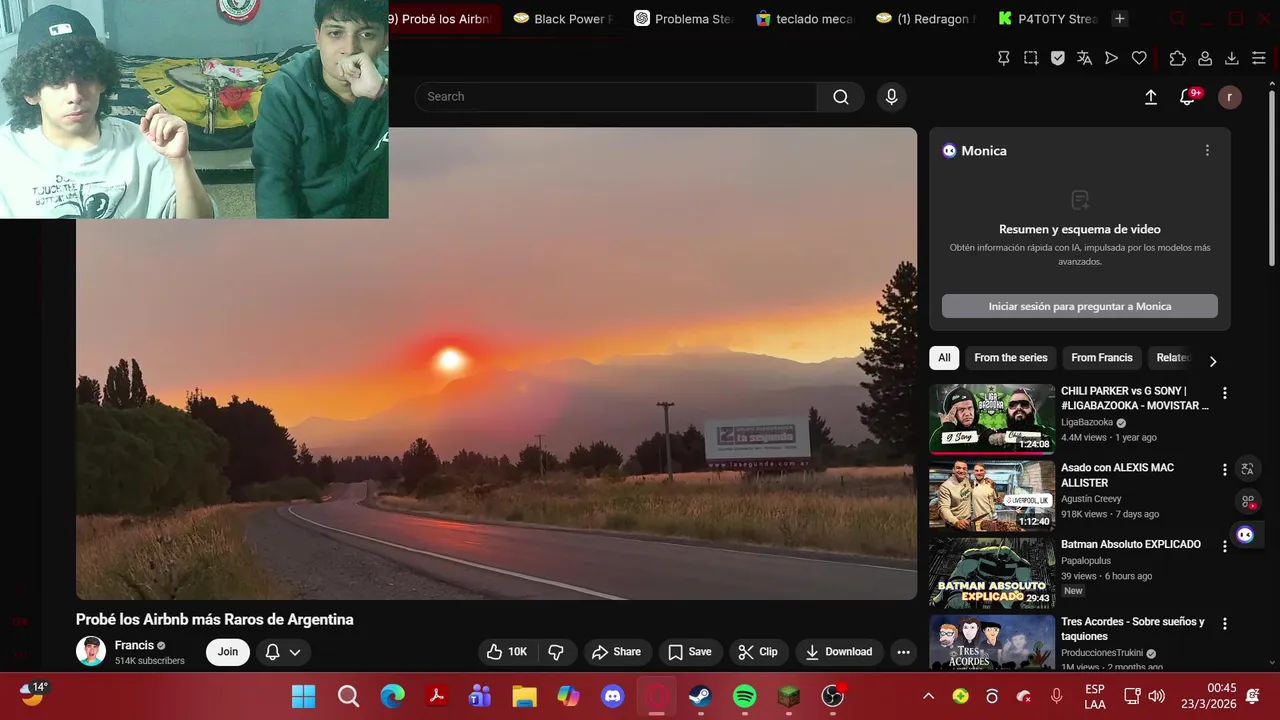Open Steam from the taskbar
Image resolution: width=1280 pixels, height=720 pixels.
[x=700, y=696]
